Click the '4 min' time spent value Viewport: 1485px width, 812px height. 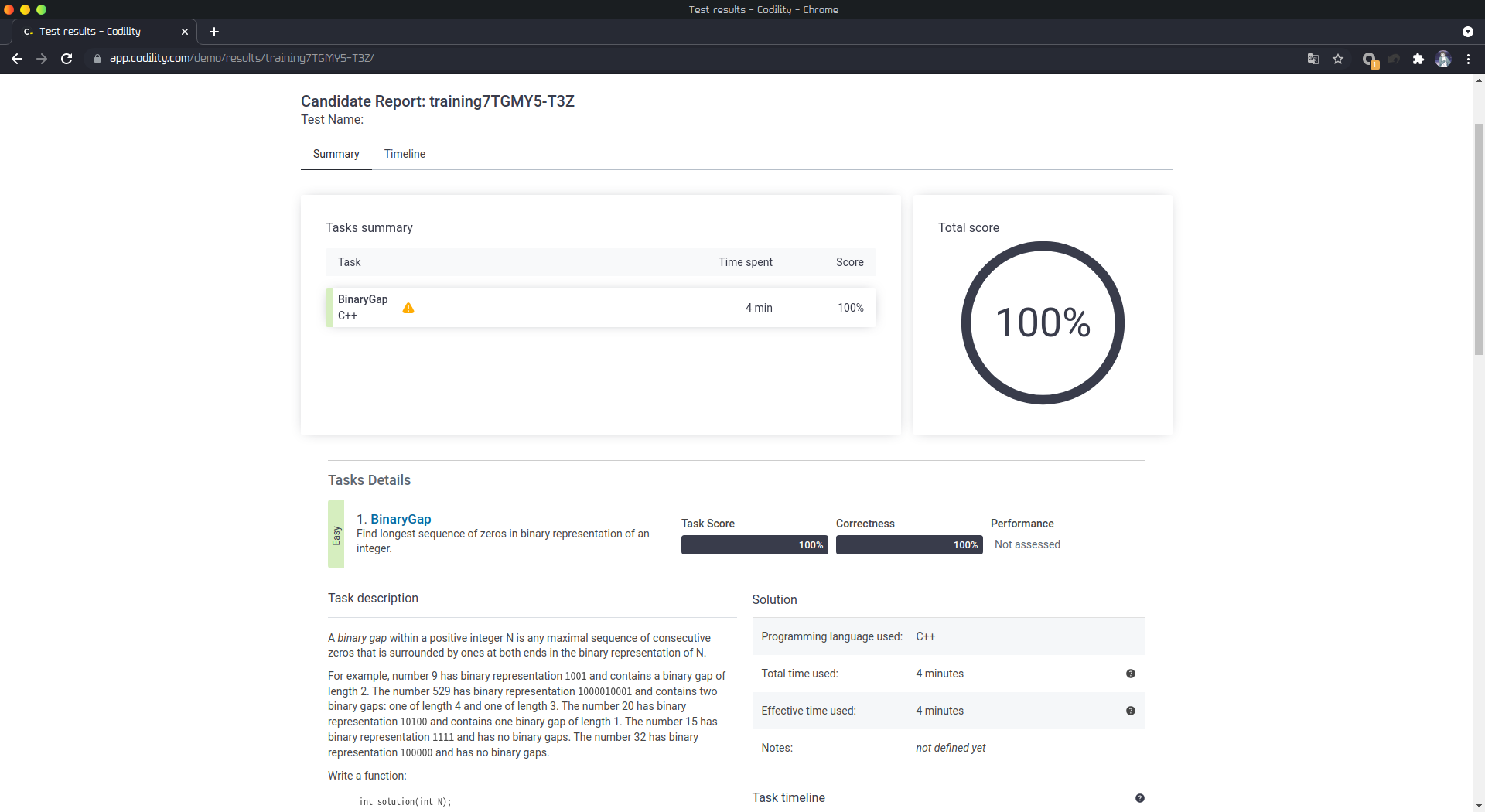tap(759, 308)
